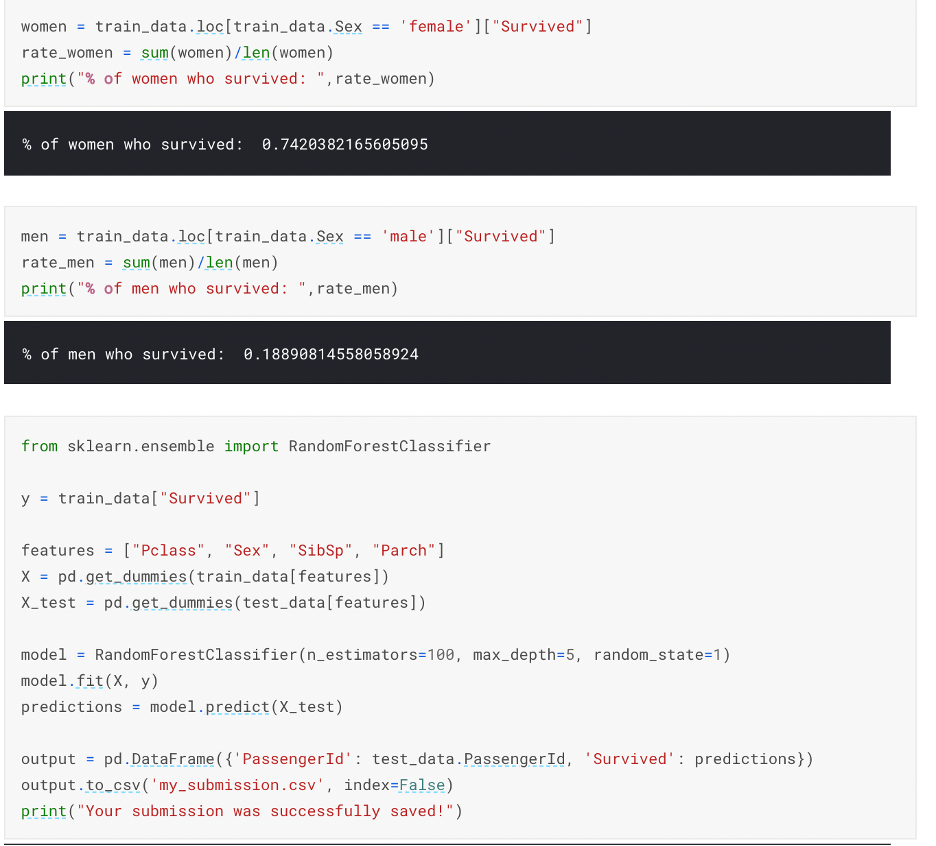
Task: Click the RandomForestClassifier import line
Action: coord(255,446)
